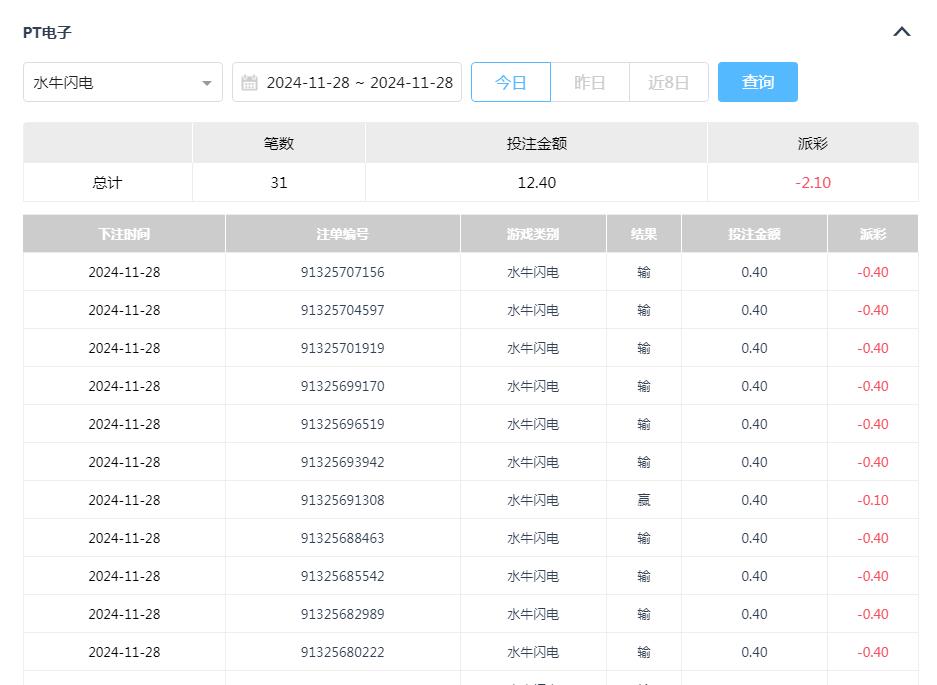The image size is (937, 685).
Task: Collapse the PT电子 panel using the chevron
Action: (902, 31)
